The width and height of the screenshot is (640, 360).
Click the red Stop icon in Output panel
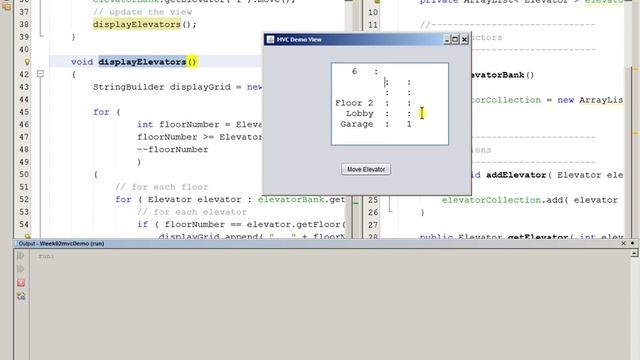(x=21, y=282)
